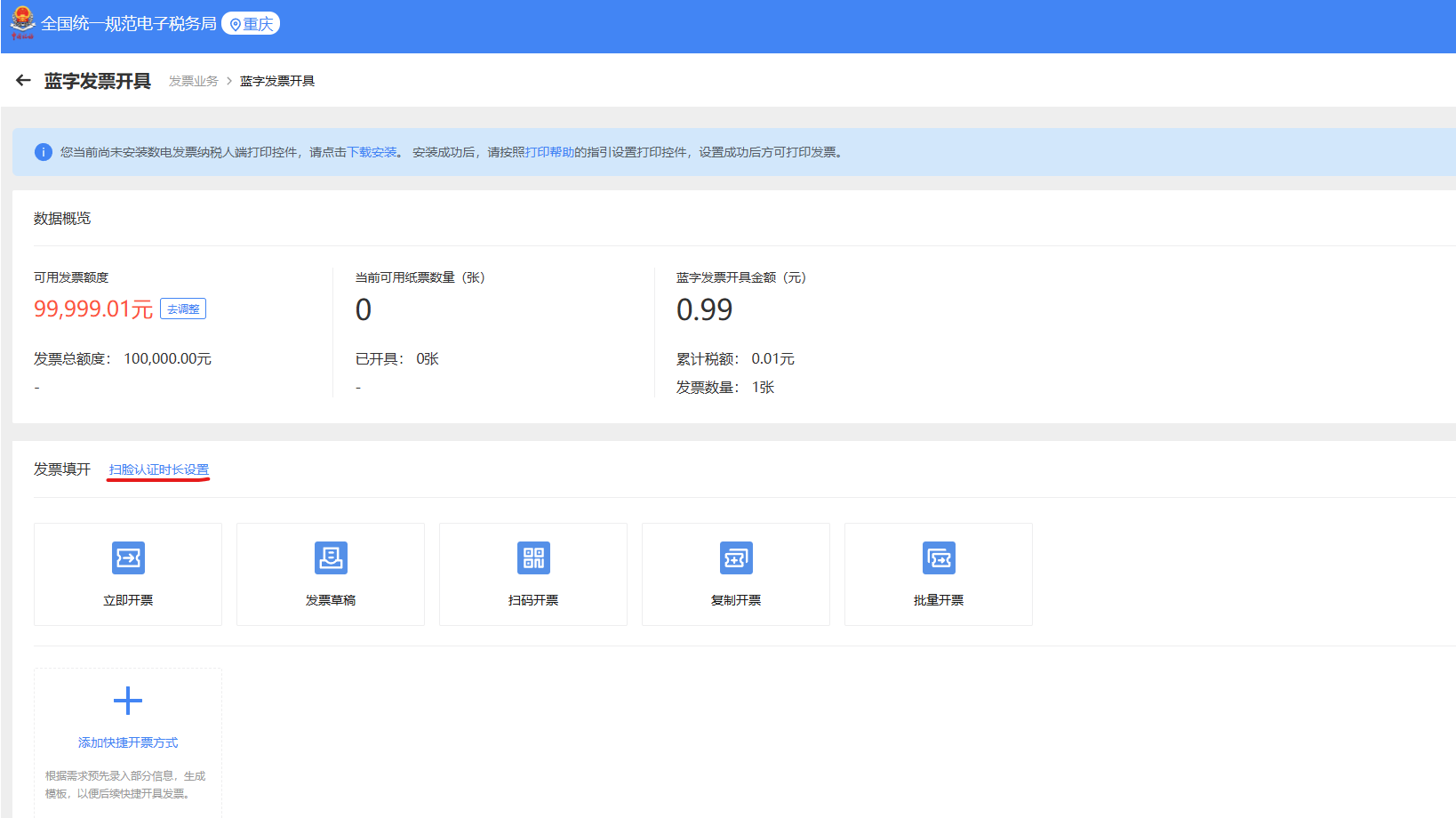Click the info icon in the notice banner
This screenshot has width=1456, height=818.
[43, 152]
